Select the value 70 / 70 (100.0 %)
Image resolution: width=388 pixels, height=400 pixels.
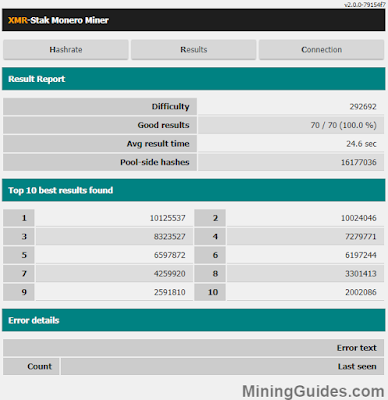(x=343, y=125)
